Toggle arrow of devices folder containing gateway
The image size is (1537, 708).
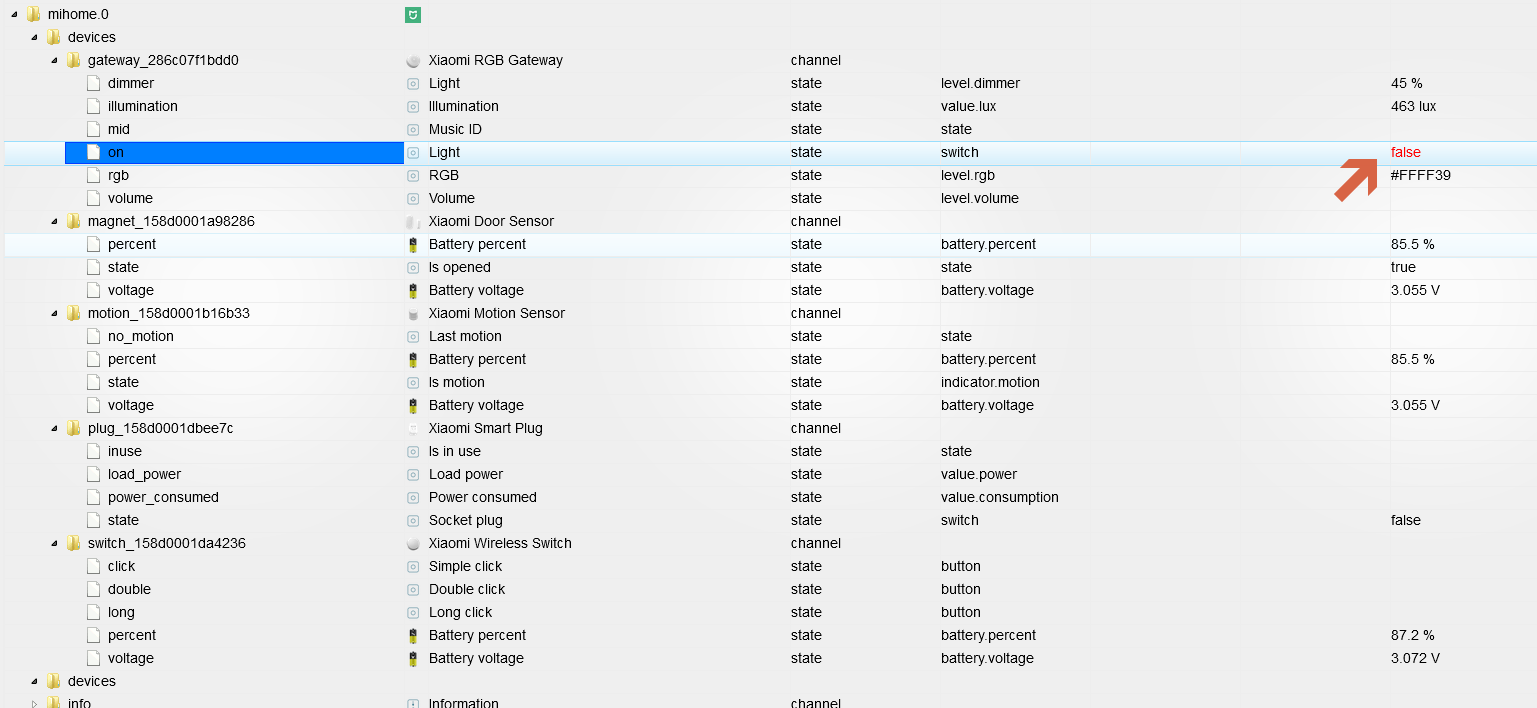pyautogui.click(x=34, y=38)
